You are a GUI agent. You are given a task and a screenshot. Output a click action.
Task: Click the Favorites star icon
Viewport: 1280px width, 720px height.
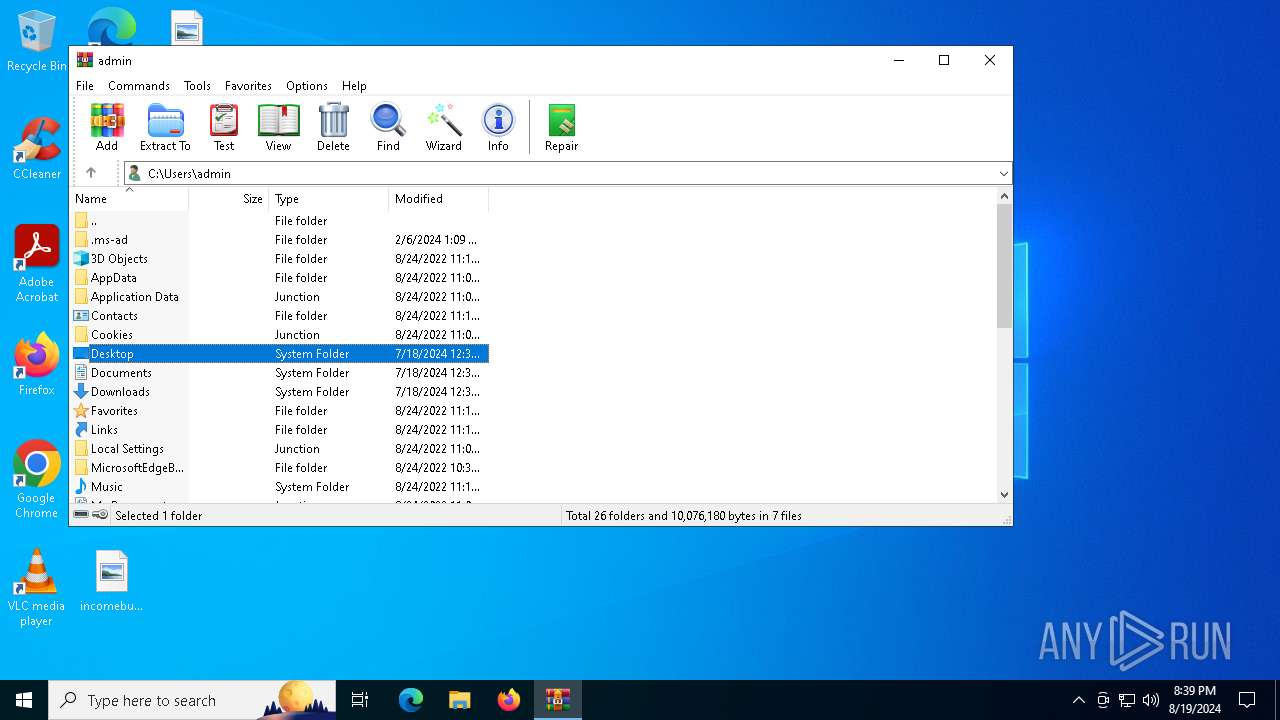point(81,411)
